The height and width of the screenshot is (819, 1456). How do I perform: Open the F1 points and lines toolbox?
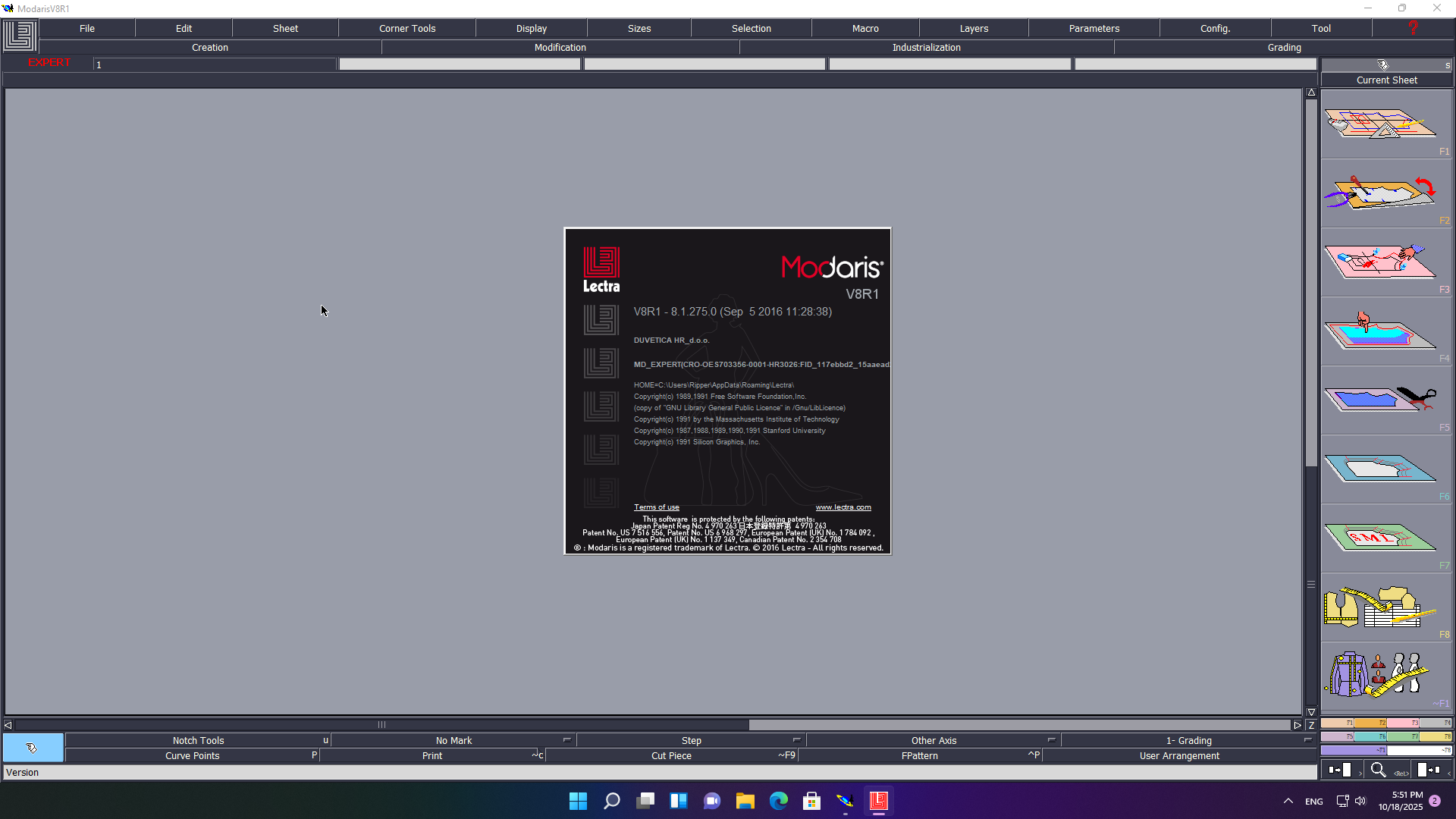coord(1380,124)
